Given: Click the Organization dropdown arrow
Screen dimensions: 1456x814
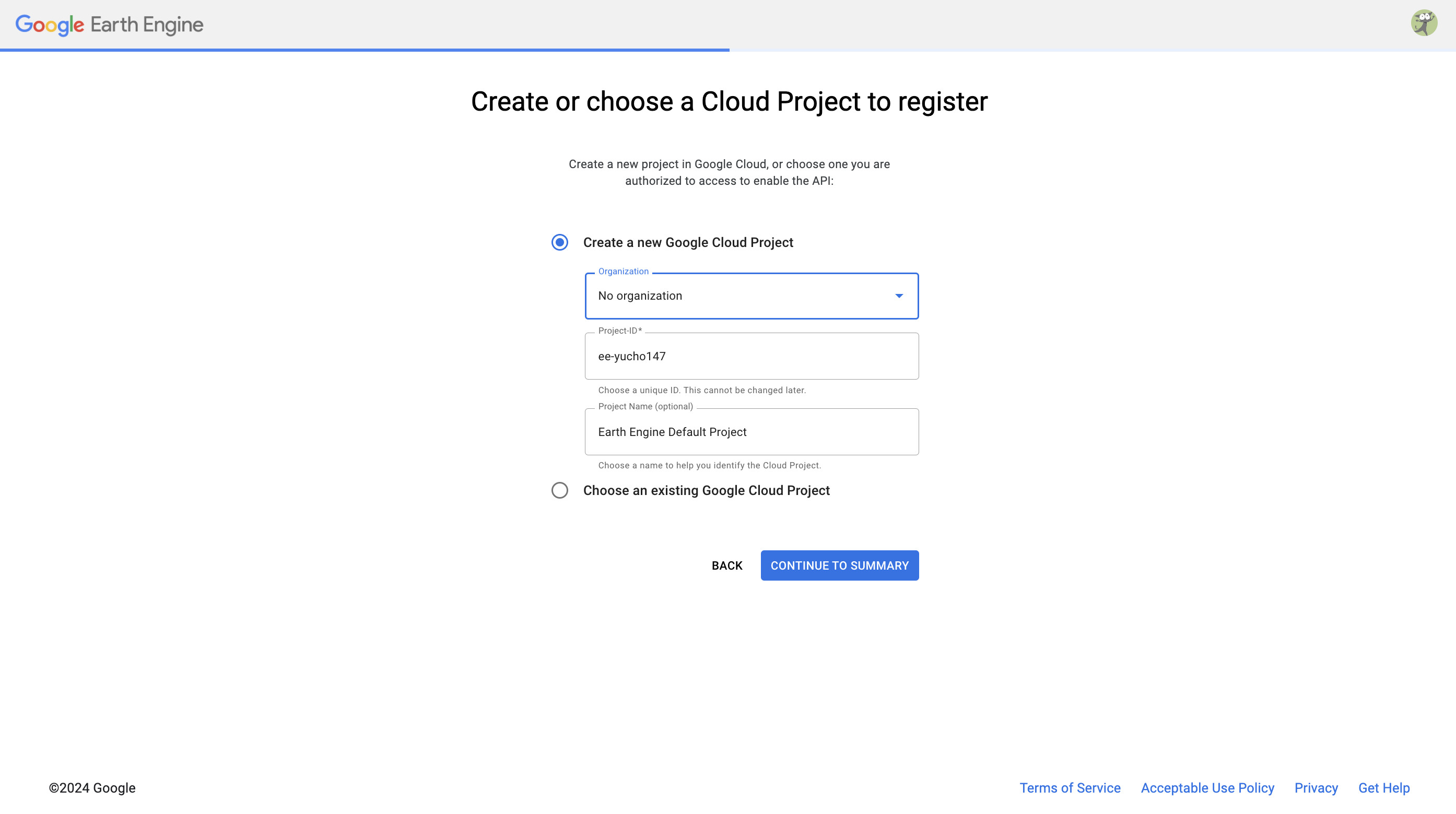Looking at the screenshot, I should [899, 296].
